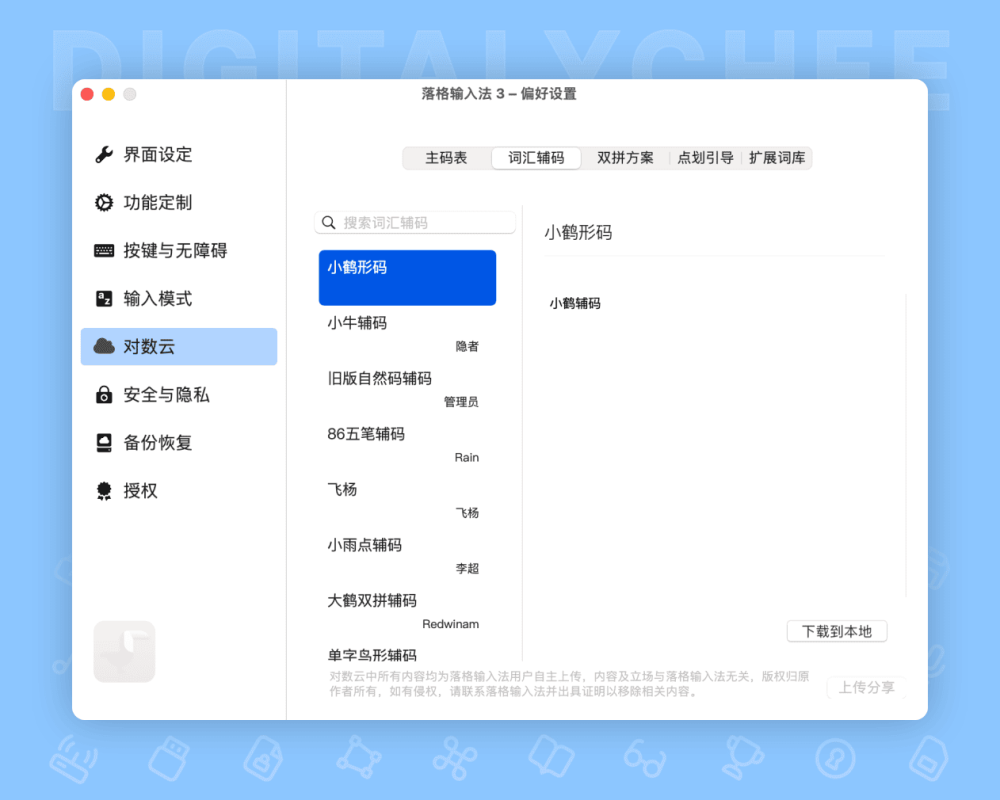The height and width of the screenshot is (800, 1000).
Task: Click the keyboard icon beside 按键与无障碍
Action: [x=104, y=250]
